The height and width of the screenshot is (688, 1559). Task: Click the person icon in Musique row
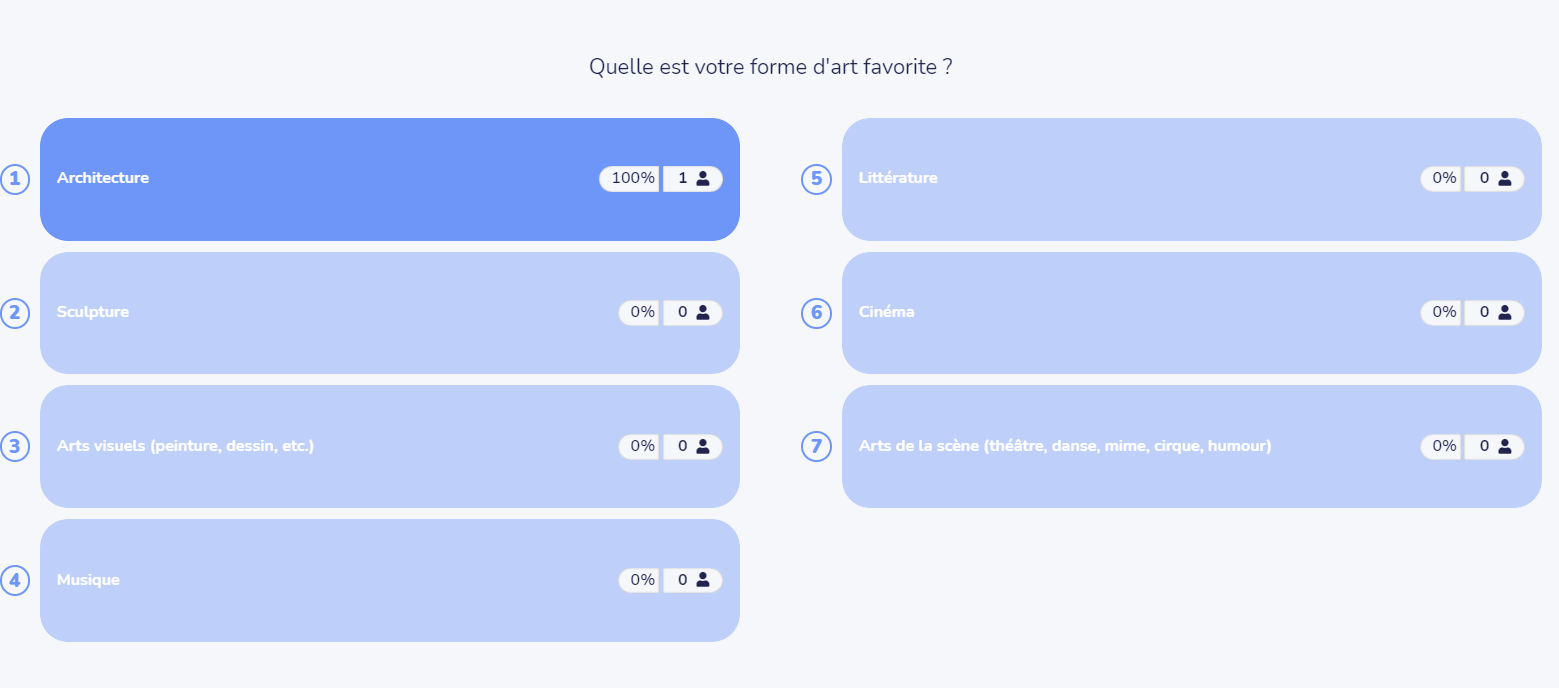pos(703,580)
